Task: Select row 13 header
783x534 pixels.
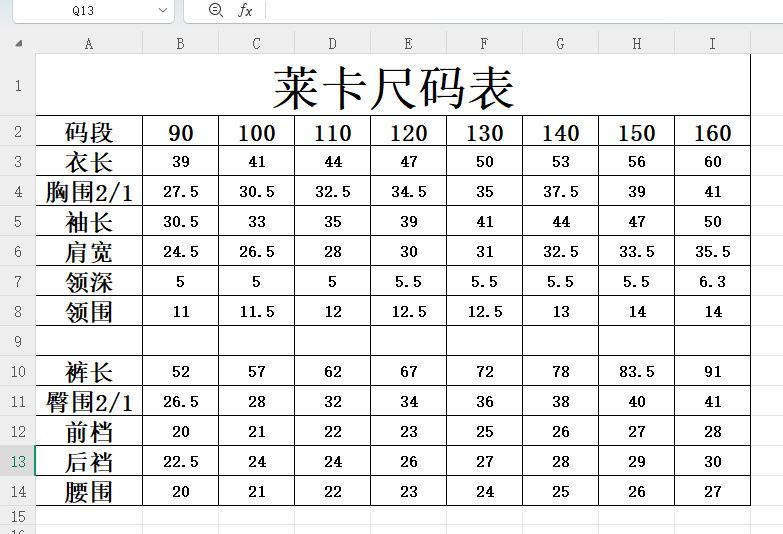Action: 18,461
